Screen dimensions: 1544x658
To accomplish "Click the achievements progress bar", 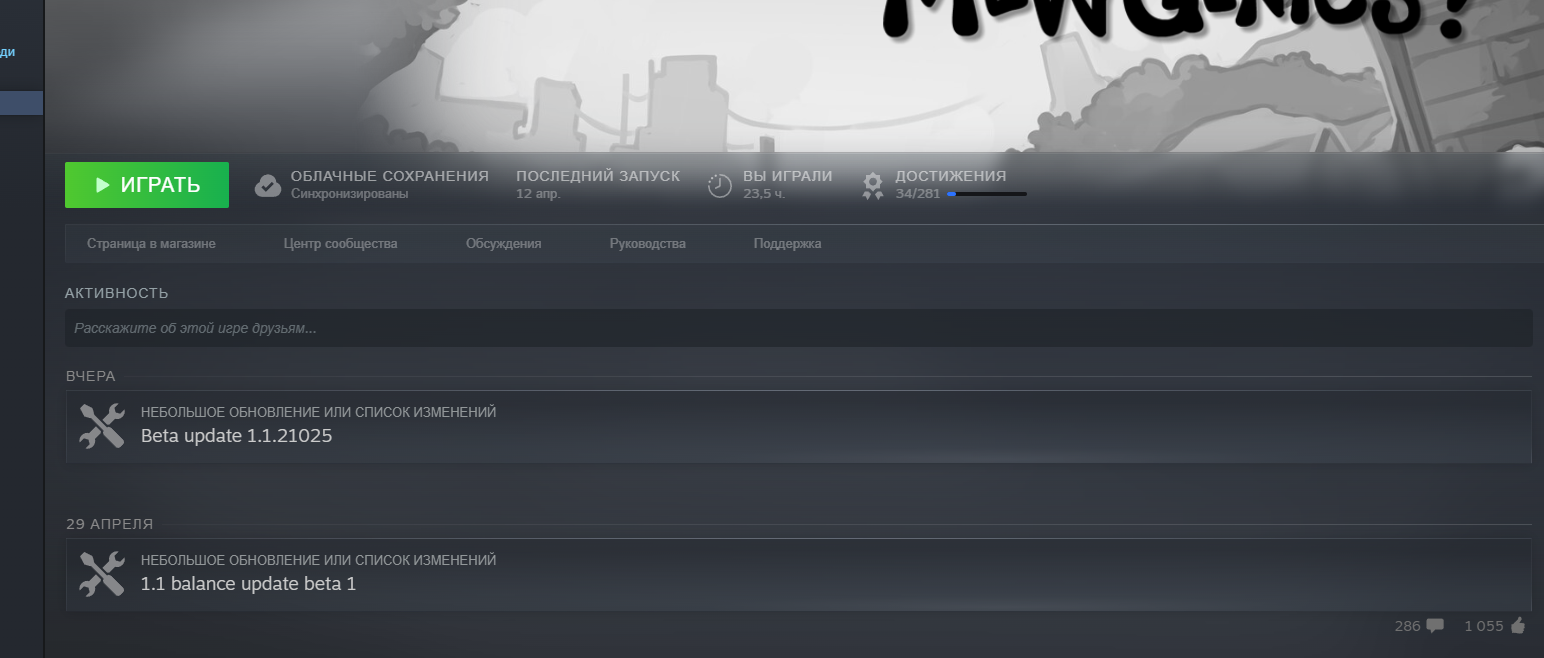I will [987, 194].
